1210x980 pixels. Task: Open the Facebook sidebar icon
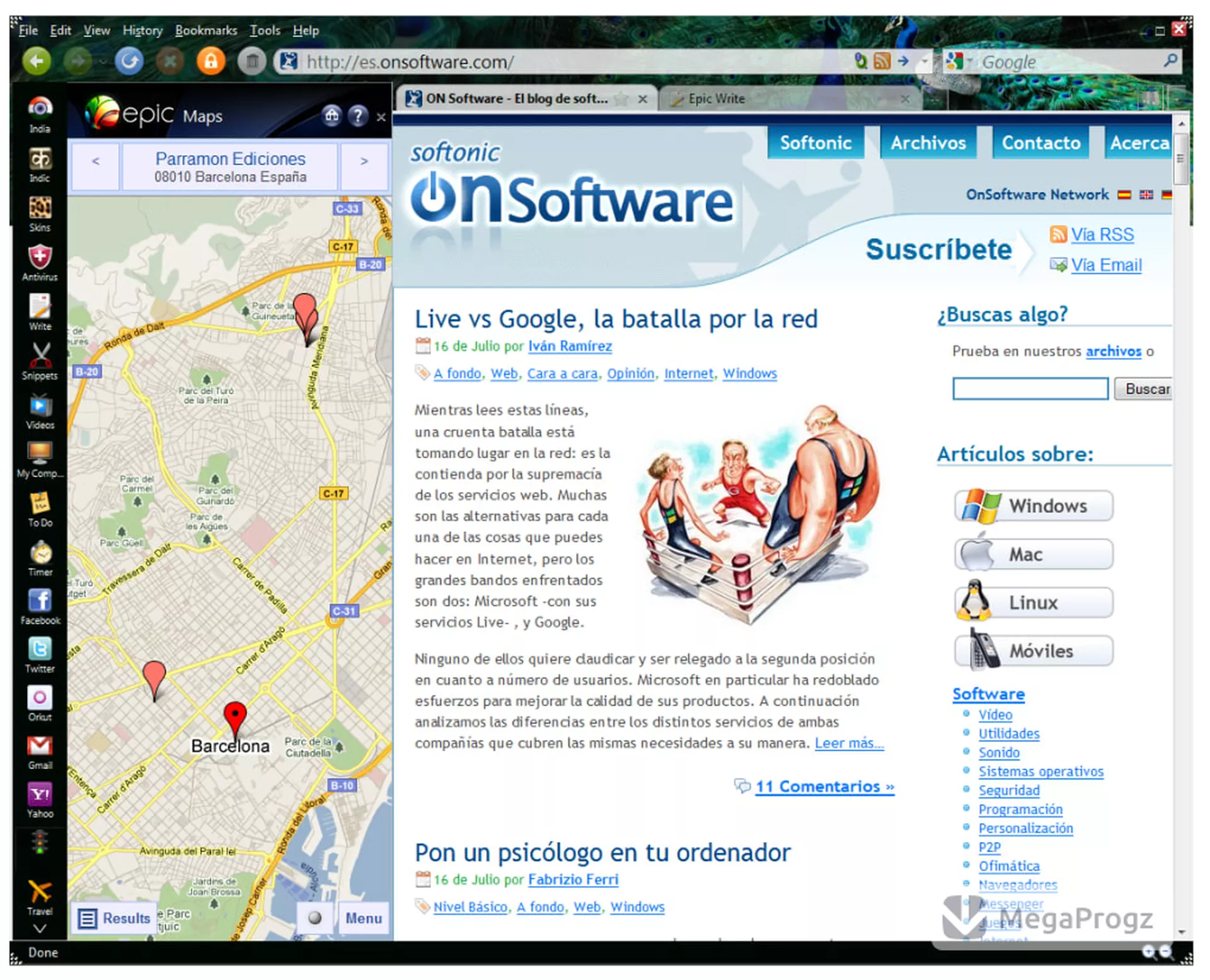(x=40, y=607)
